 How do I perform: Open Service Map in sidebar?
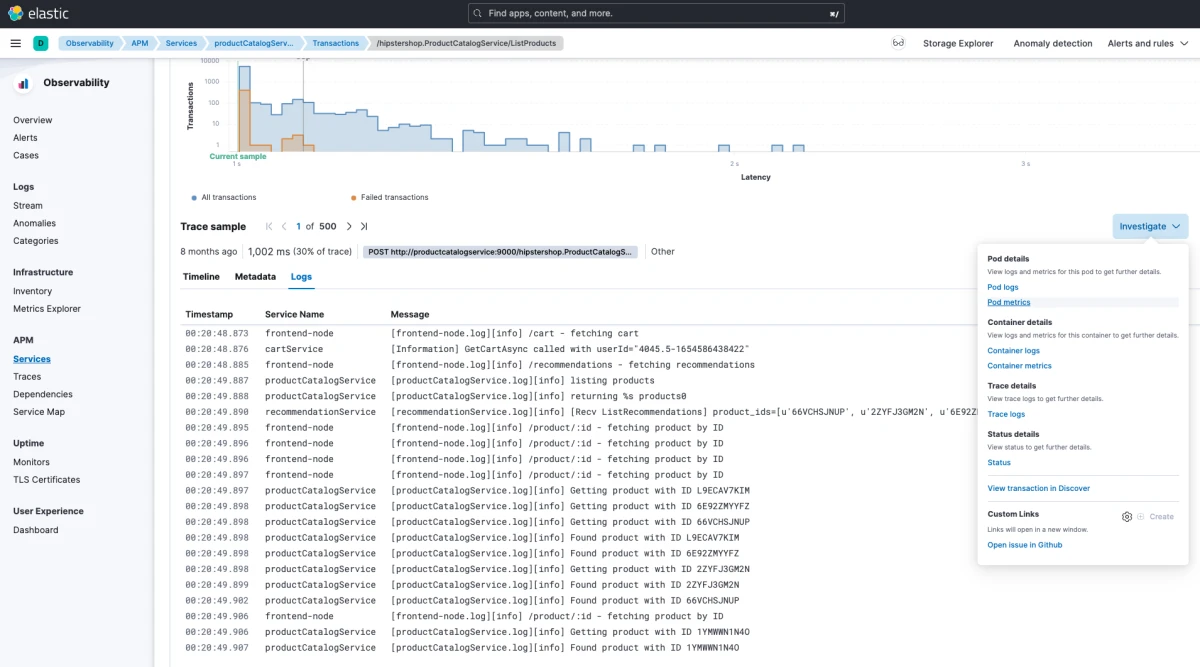click(x=39, y=412)
